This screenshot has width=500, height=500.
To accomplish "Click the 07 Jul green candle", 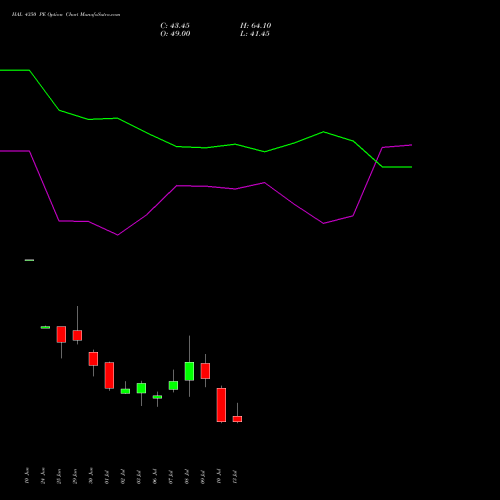I will [173, 385].
